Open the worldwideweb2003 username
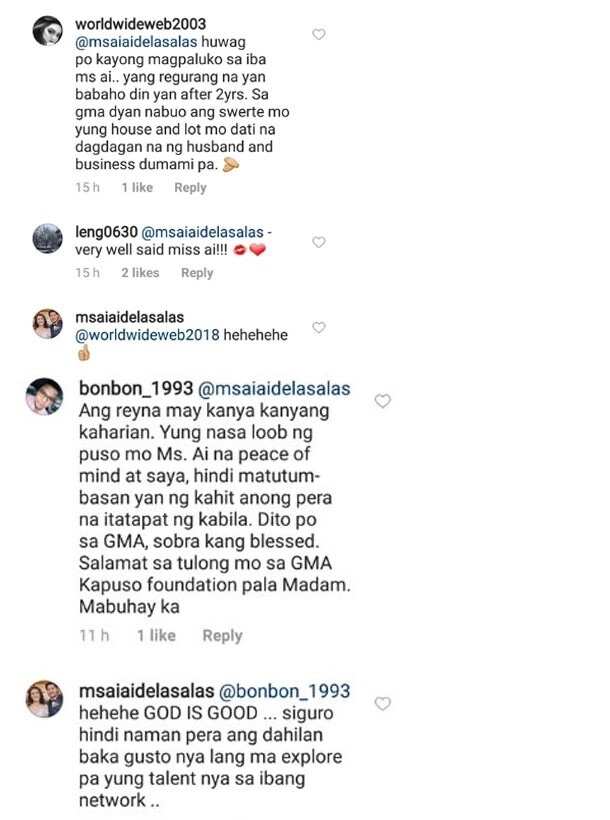This screenshot has height=820, width=610. tap(140, 24)
